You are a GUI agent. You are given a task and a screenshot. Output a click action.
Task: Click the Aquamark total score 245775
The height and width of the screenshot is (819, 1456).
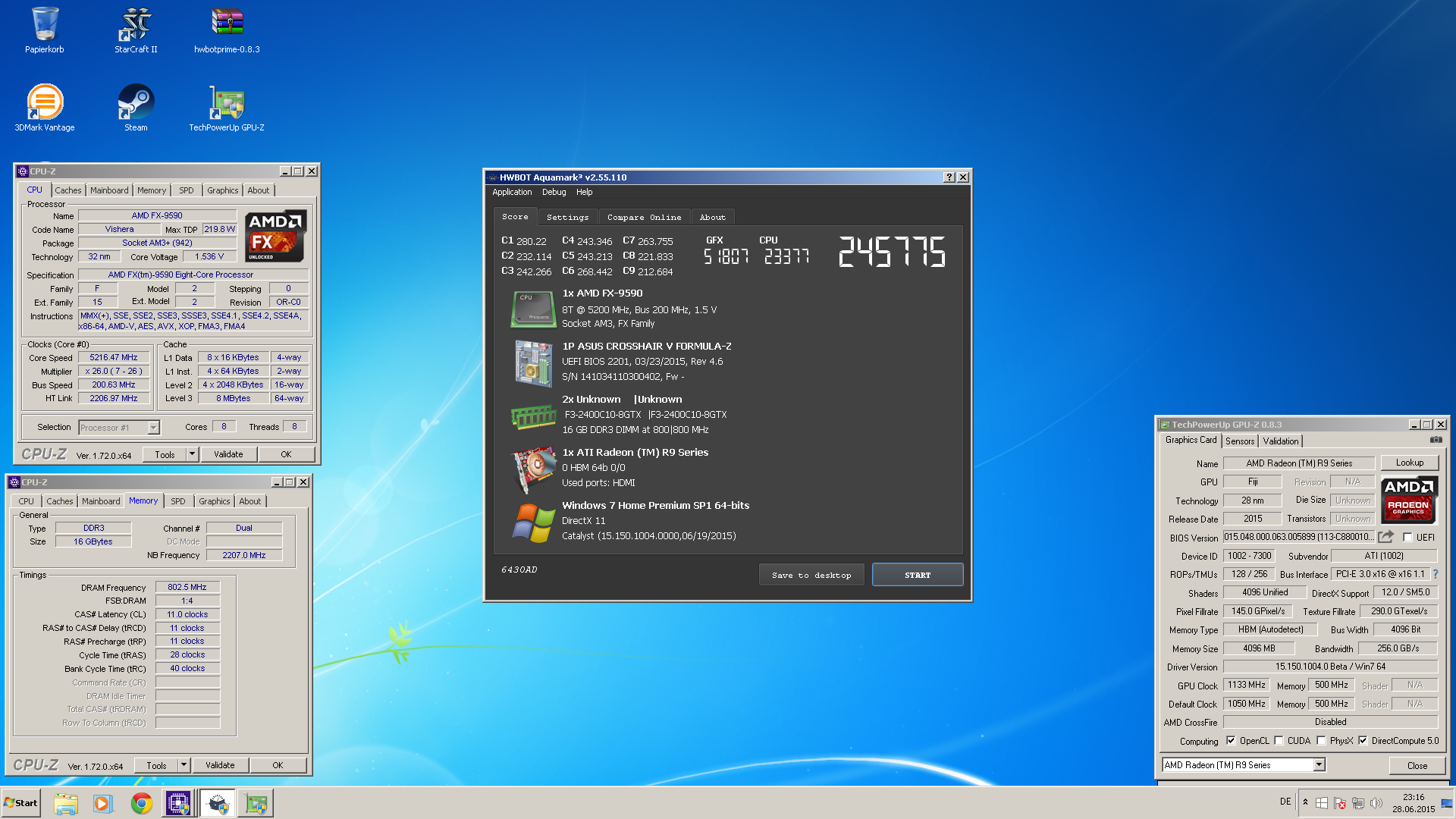coord(892,252)
